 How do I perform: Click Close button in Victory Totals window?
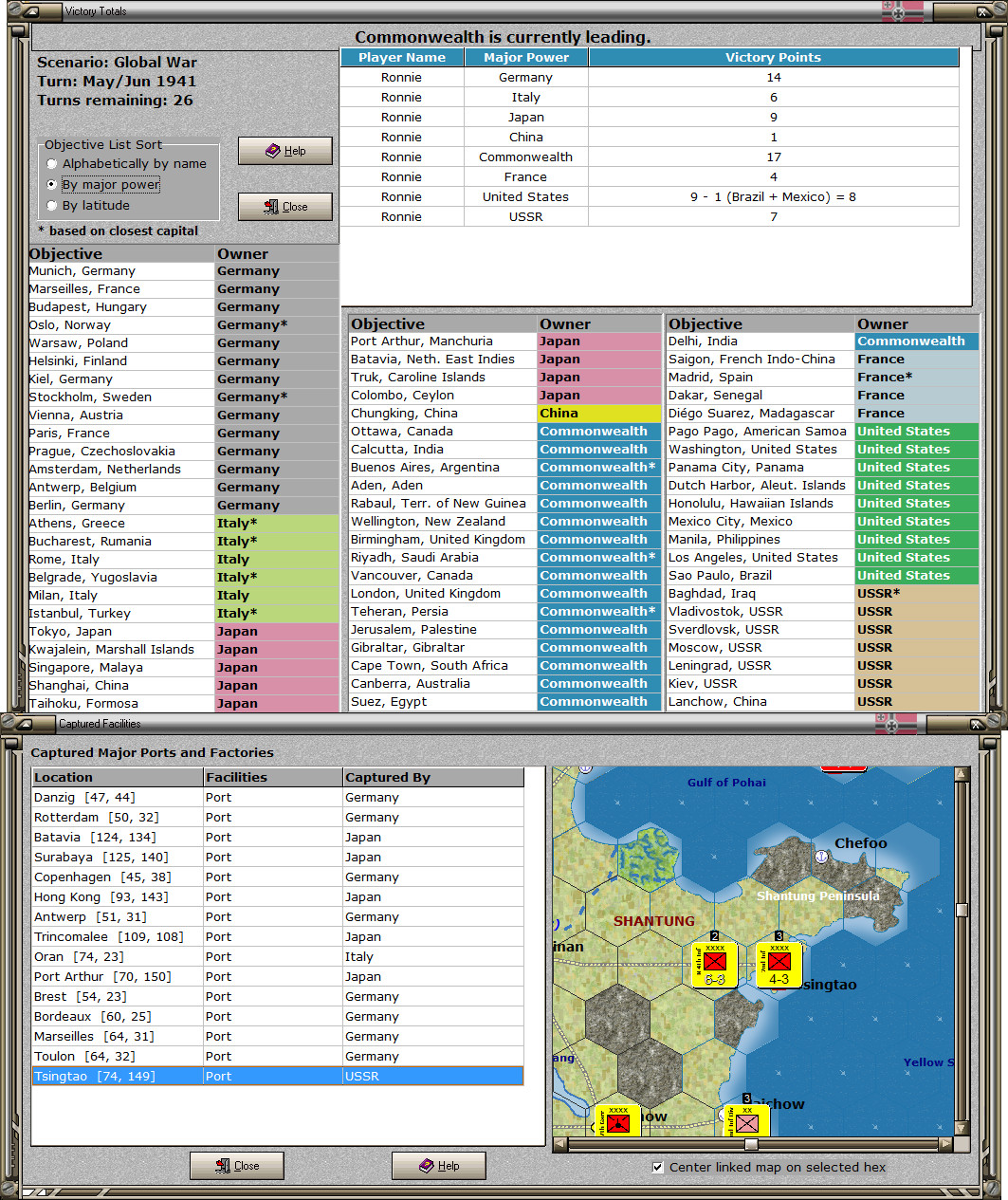tap(285, 207)
